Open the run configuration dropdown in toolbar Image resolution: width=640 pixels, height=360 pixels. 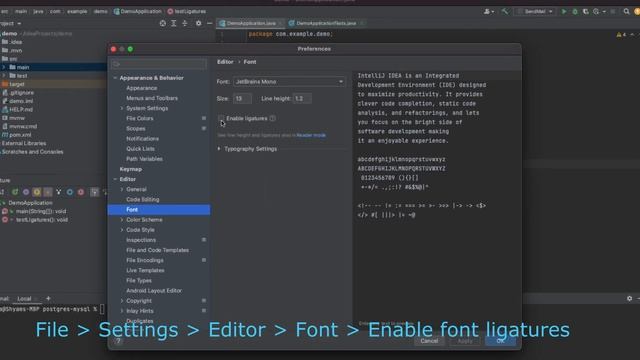tap(535, 11)
